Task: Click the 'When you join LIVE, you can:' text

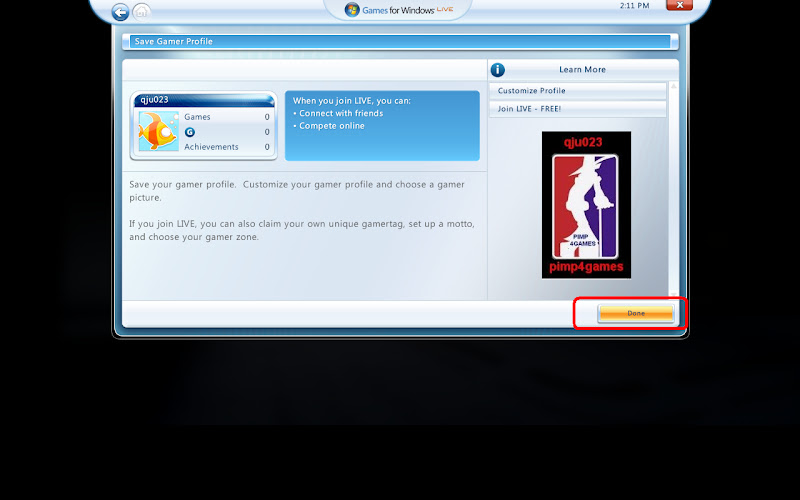Action: click(x=352, y=101)
